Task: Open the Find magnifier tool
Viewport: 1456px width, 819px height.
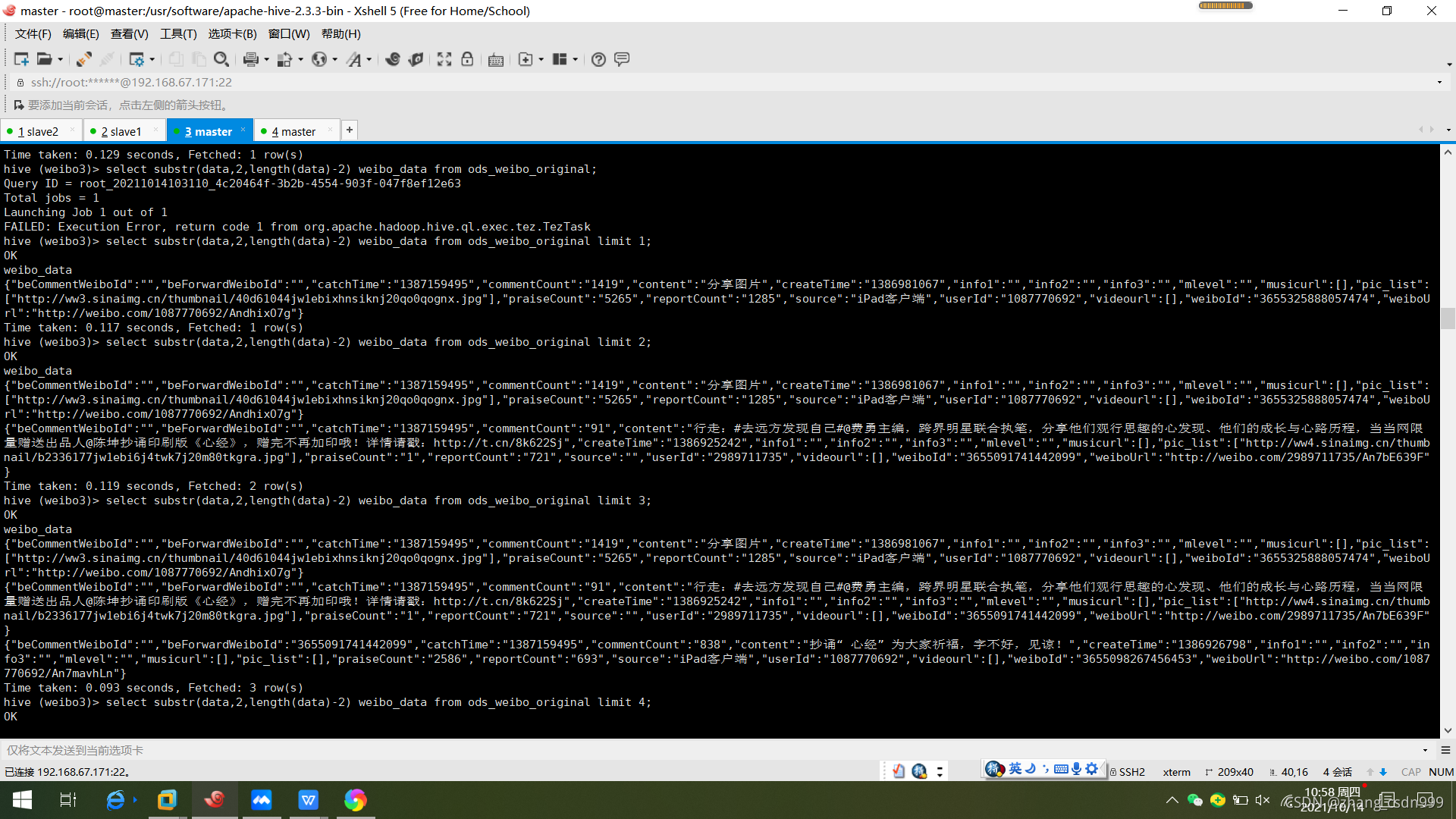Action: click(x=221, y=59)
